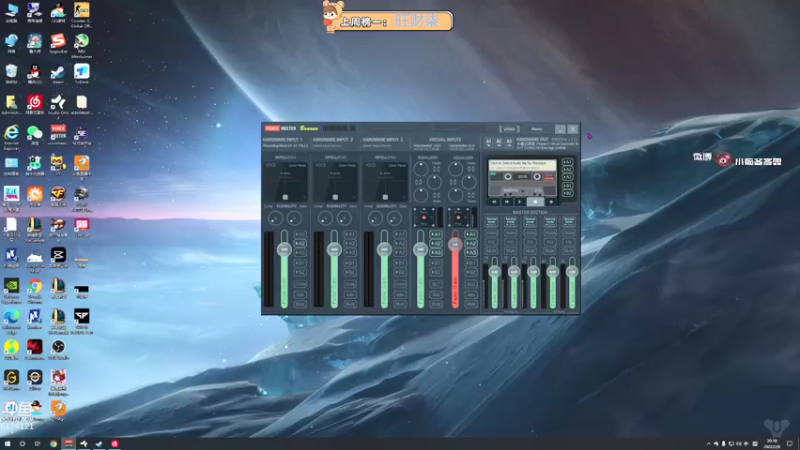The image size is (800, 450).
Task: Toggle B1 bus on Hardware Input 2
Action: click(350, 263)
